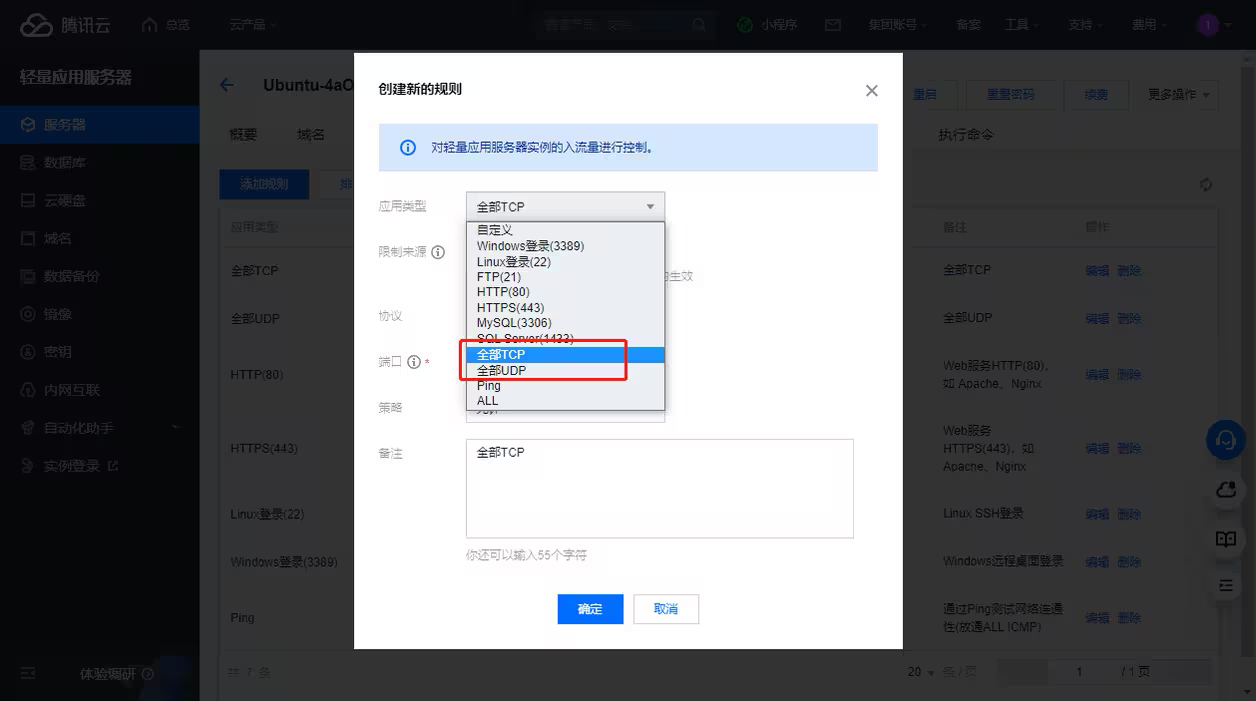Select FTP(21) in the dropdown list
The width and height of the screenshot is (1256, 701).
coord(565,277)
